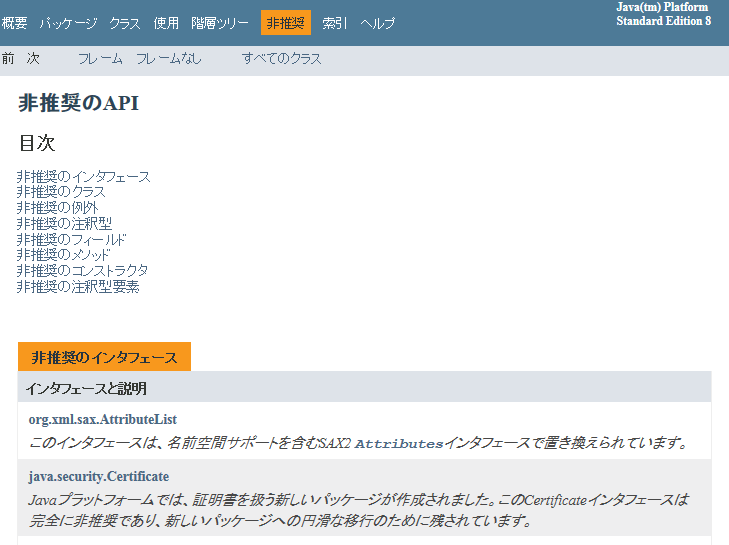Viewport: 729px width, 545px height.
Task: Open the 使用 navigation item
Action: click(x=166, y=23)
